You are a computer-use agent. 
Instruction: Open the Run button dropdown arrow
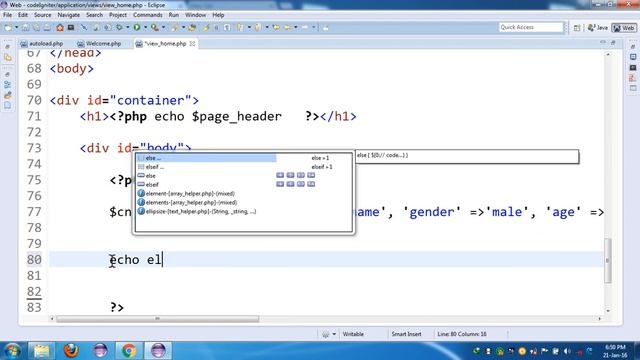point(145,27)
